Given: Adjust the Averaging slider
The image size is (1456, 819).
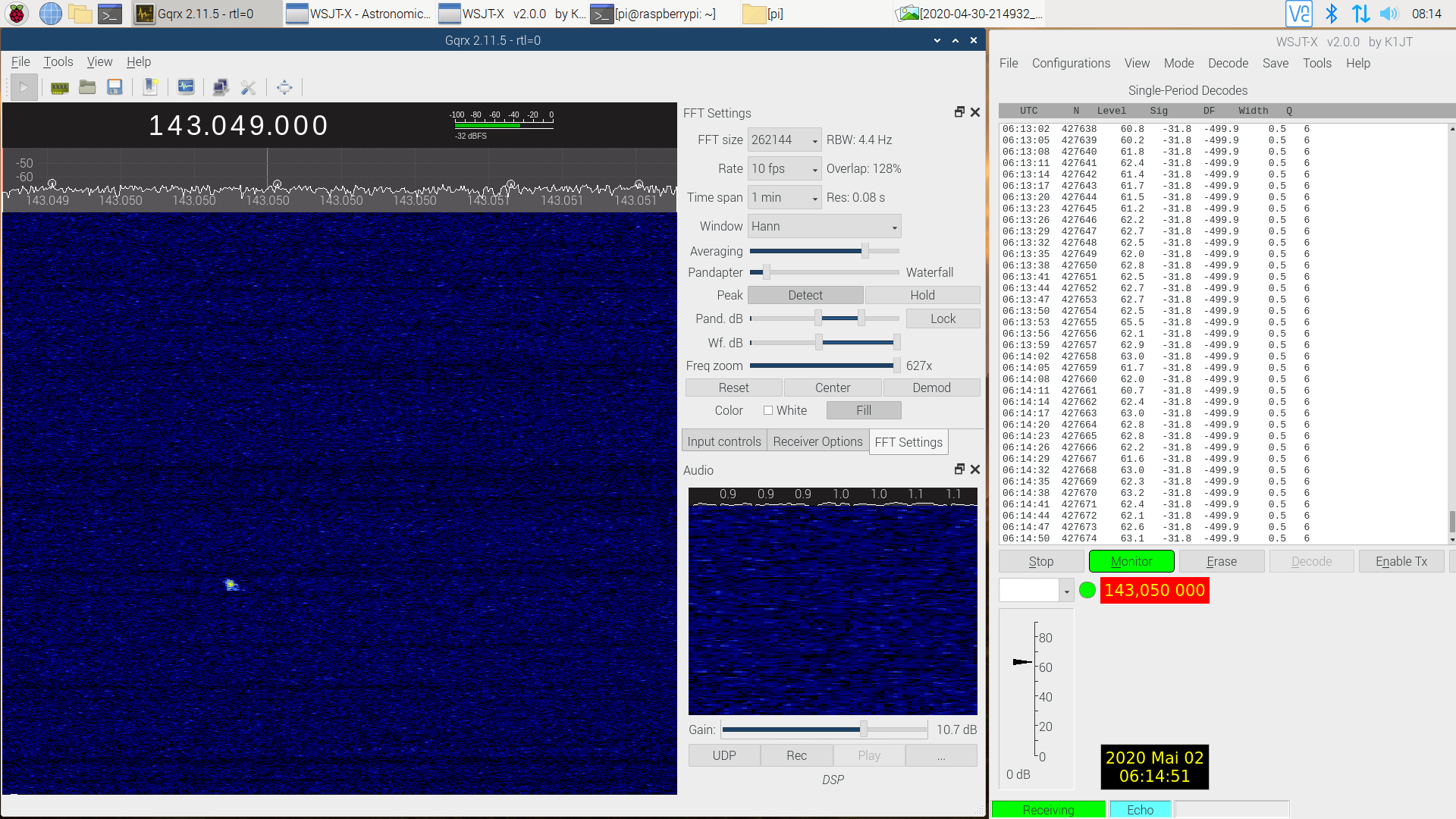Looking at the screenshot, I should point(824,250).
